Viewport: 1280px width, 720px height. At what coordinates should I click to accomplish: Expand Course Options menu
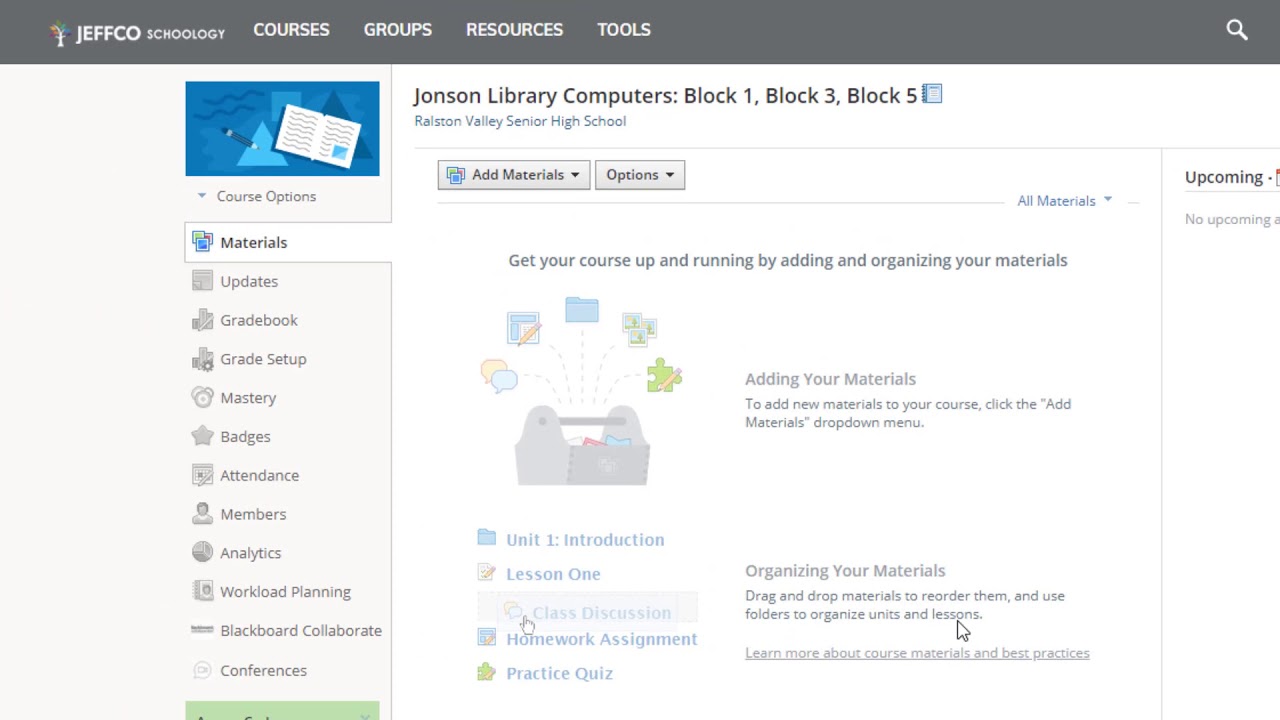click(257, 196)
